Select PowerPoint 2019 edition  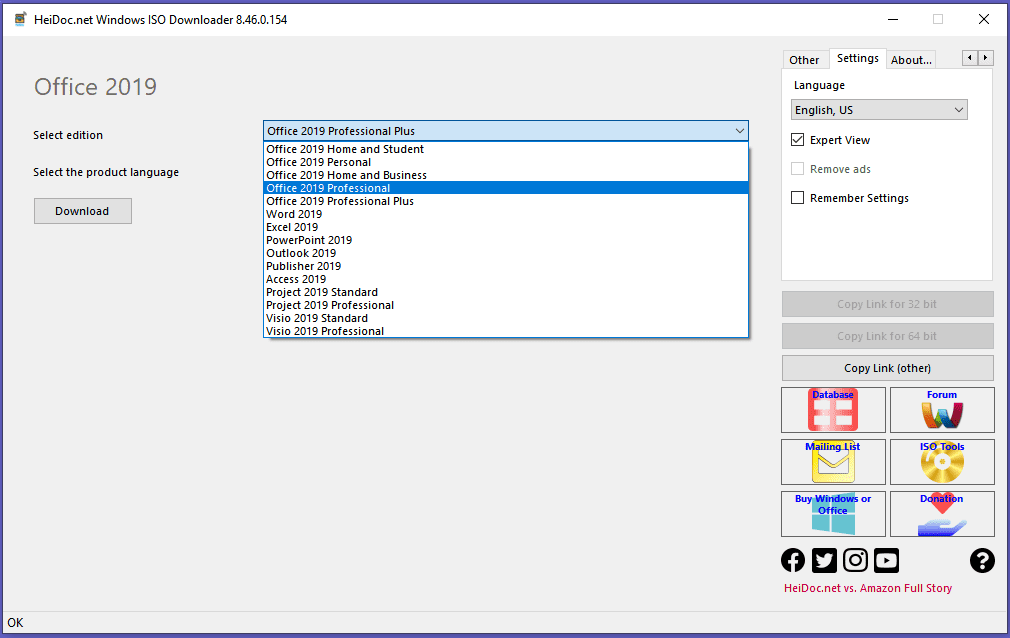point(506,240)
